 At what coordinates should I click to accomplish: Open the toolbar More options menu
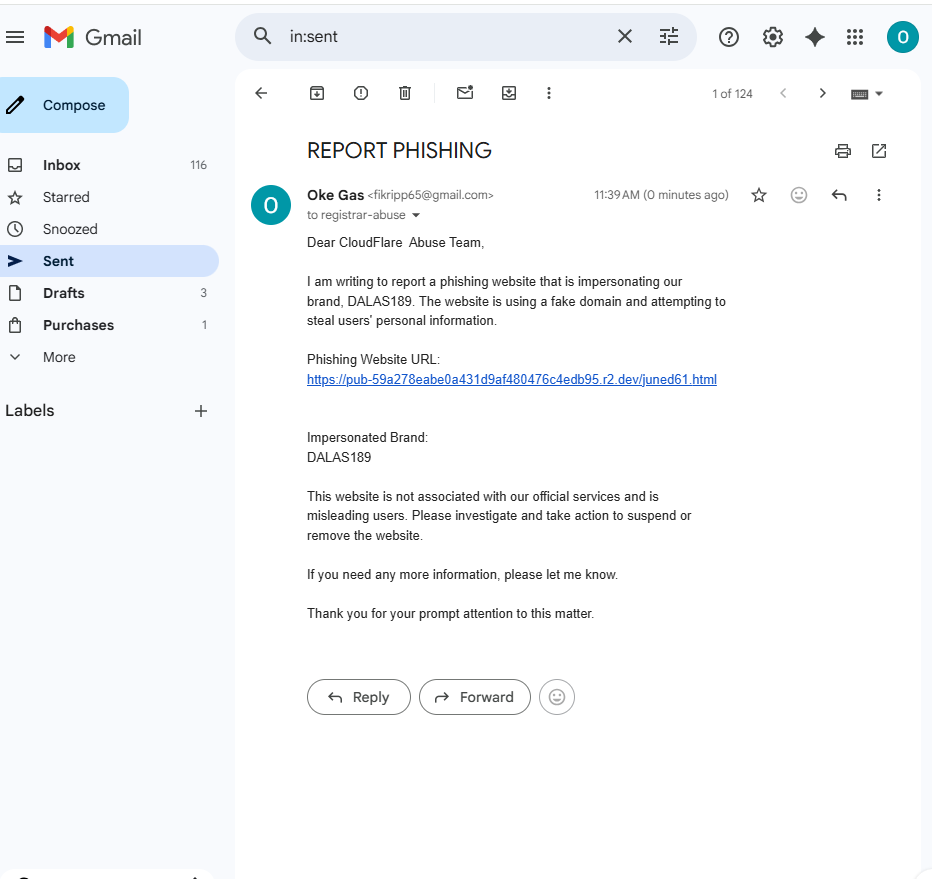point(549,93)
